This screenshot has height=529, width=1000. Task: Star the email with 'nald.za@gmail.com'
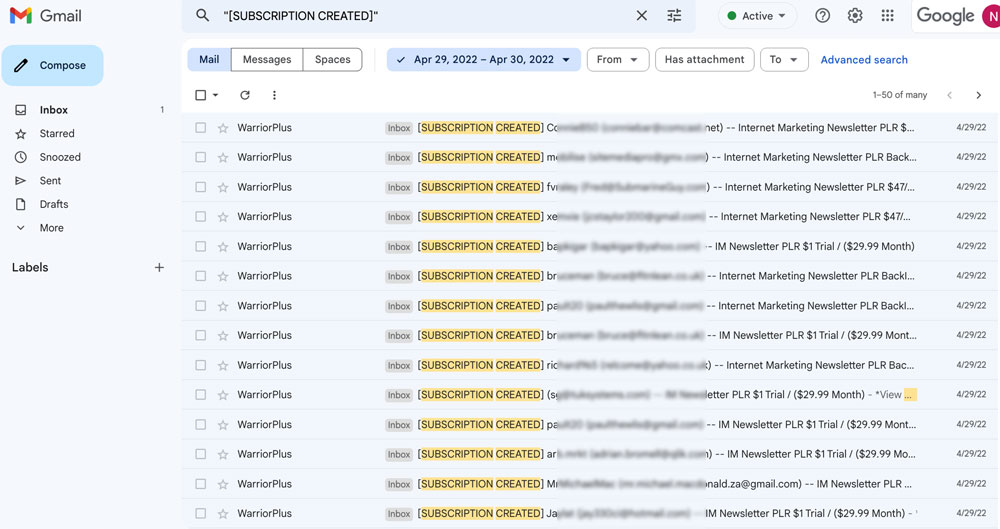[223, 484]
